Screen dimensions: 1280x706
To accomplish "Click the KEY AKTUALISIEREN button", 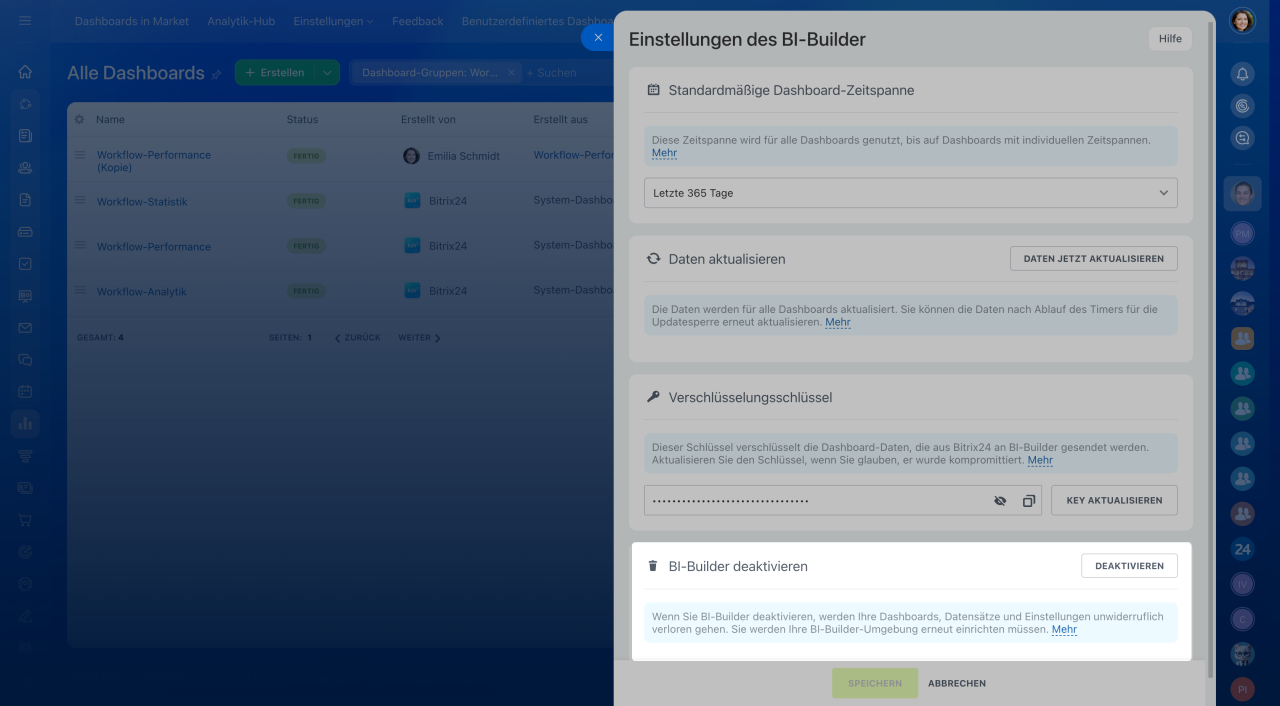I will click(x=1114, y=501).
